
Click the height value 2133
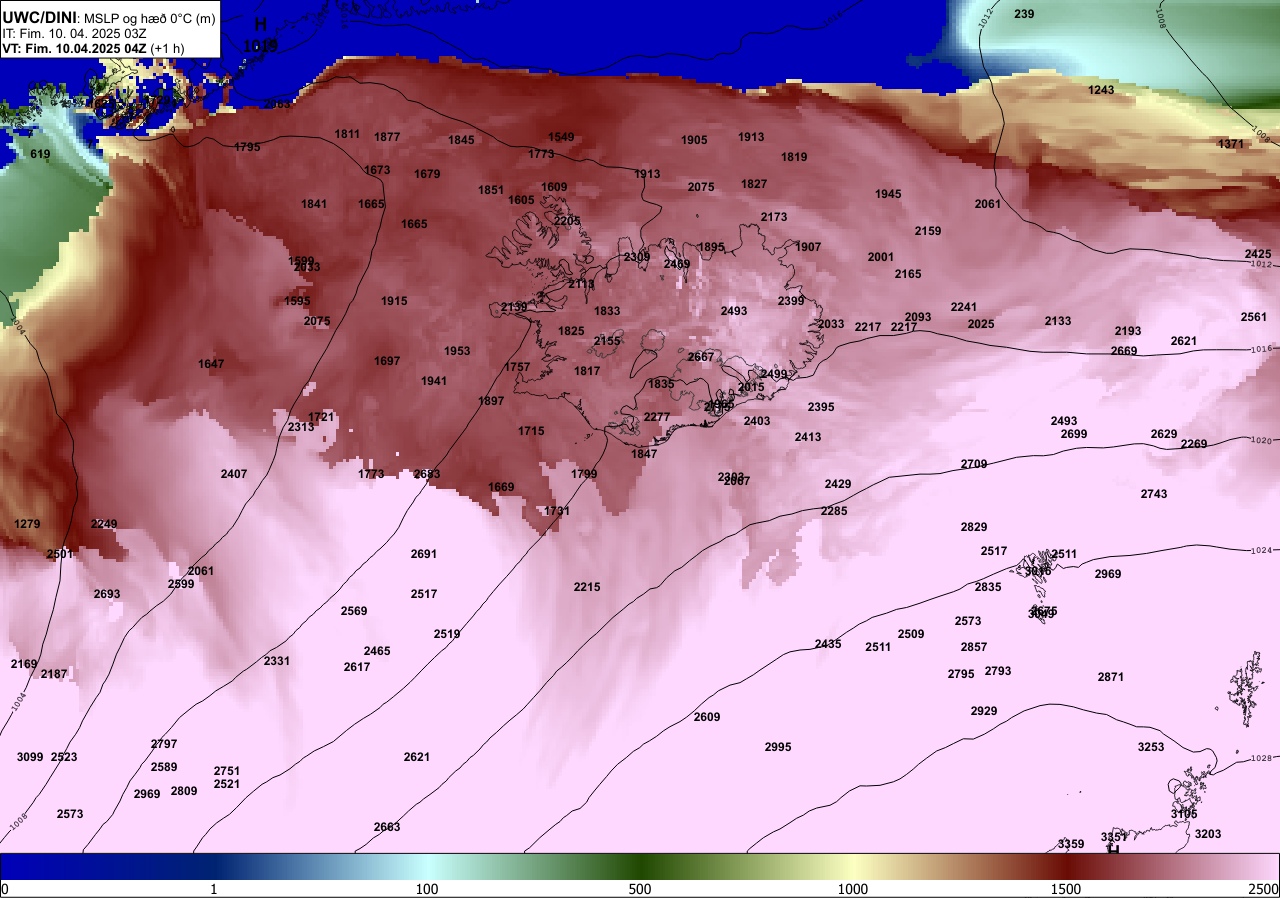tap(1058, 321)
